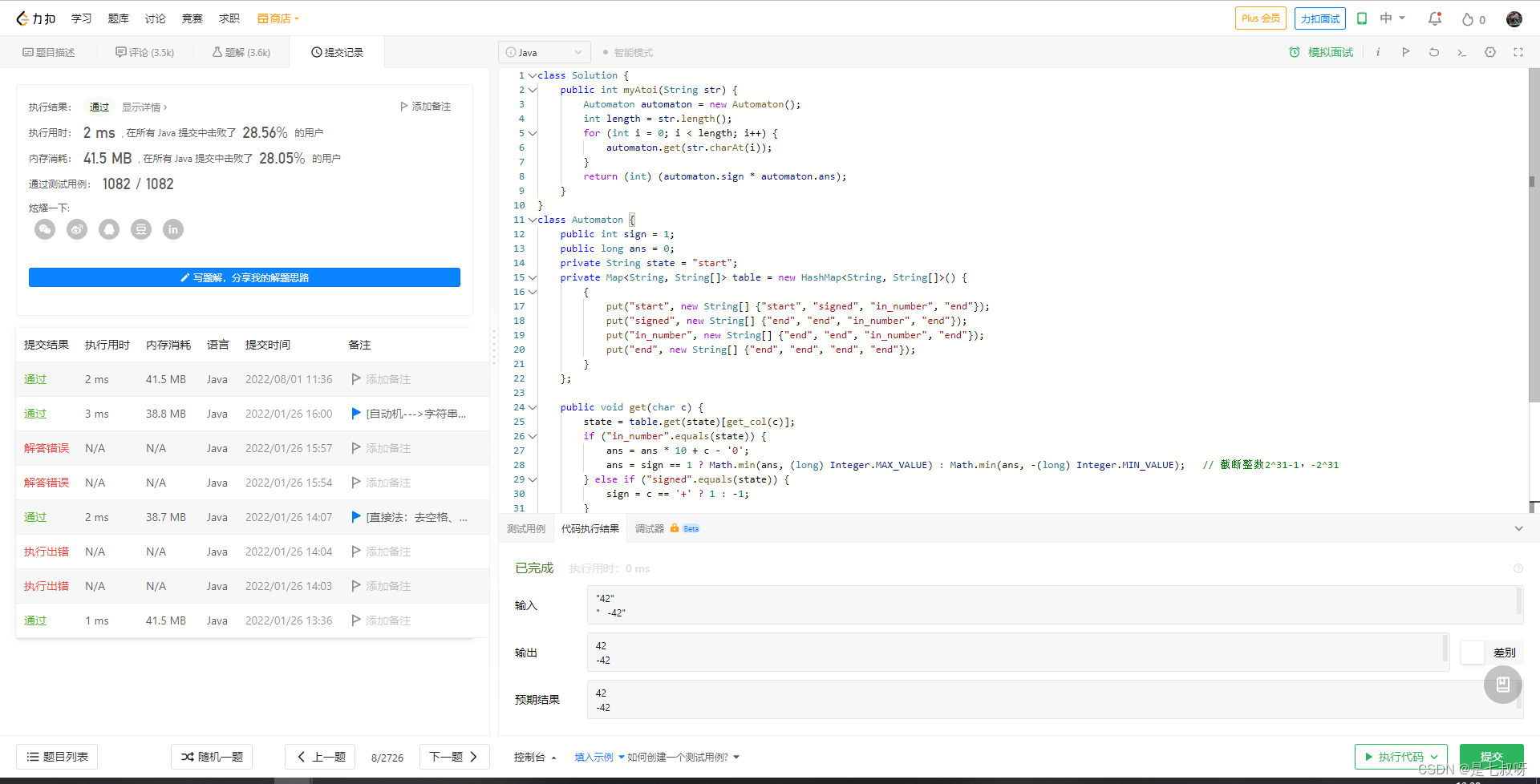Open note flag for 2022/01/26 16:00 submission
The height and width of the screenshot is (784, 1540).
point(356,414)
